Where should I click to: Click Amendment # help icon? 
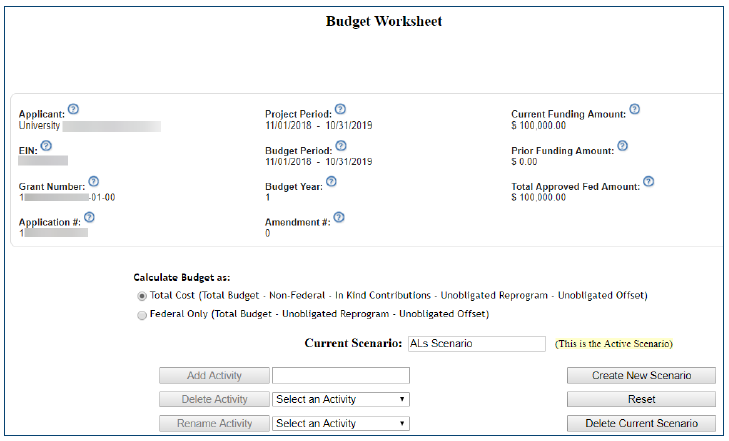[x=338, y=217]
